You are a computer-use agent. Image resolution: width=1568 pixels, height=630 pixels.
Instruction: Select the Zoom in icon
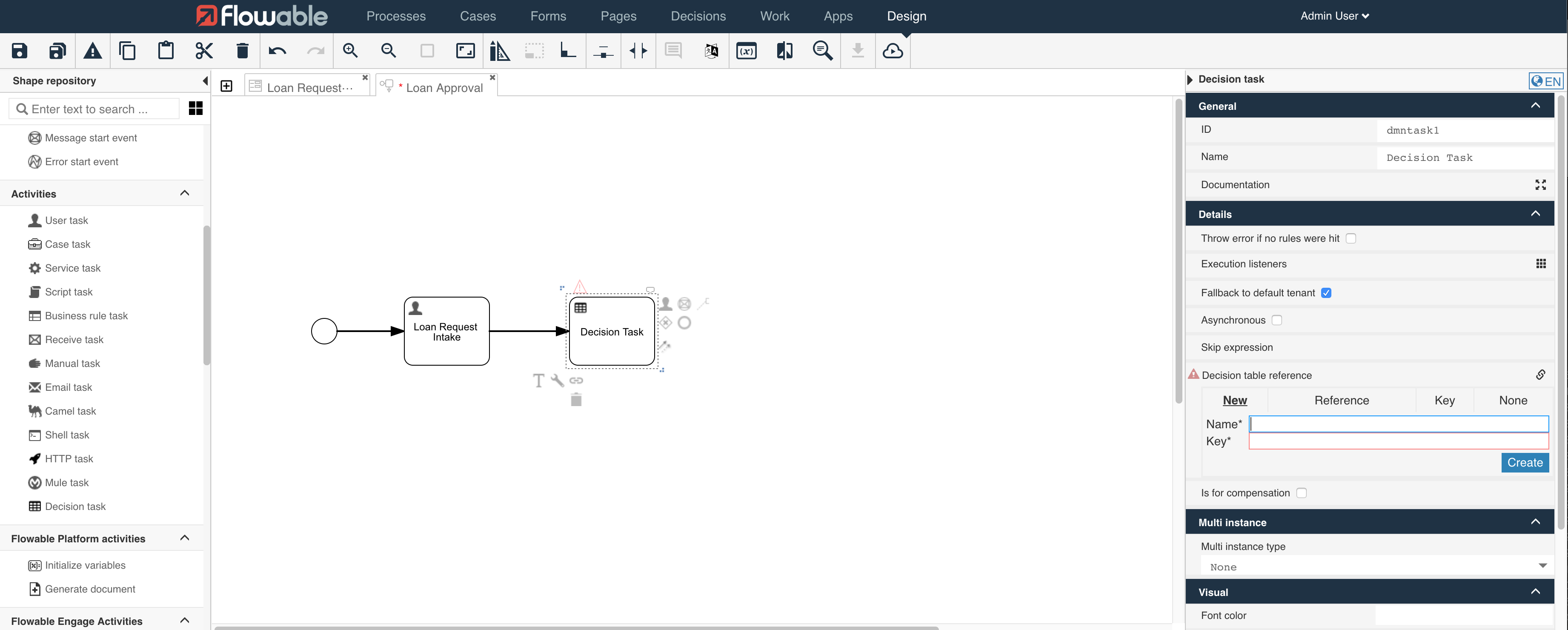tap(351, 51)
